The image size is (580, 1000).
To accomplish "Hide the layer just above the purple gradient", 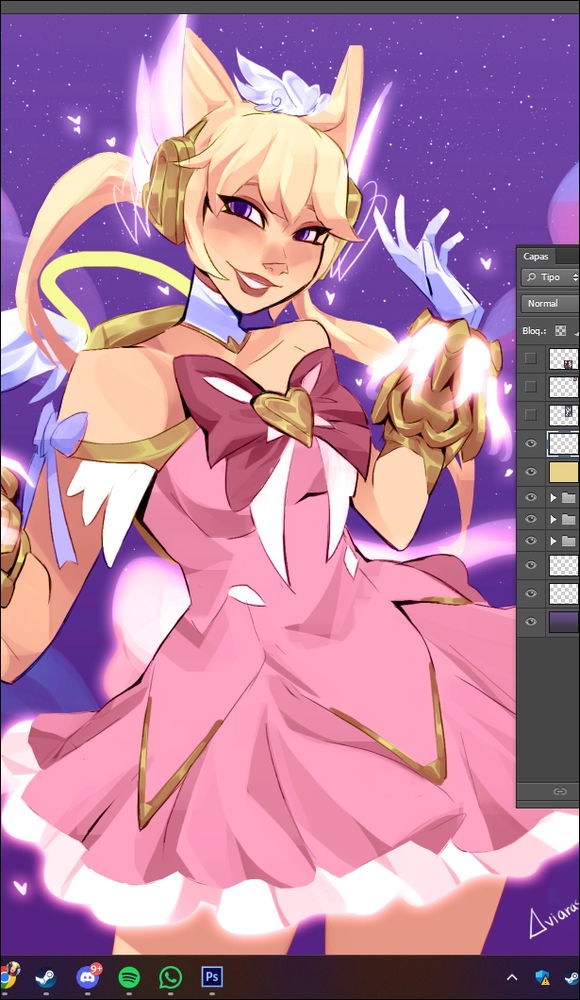I will [x=530, y=593].
